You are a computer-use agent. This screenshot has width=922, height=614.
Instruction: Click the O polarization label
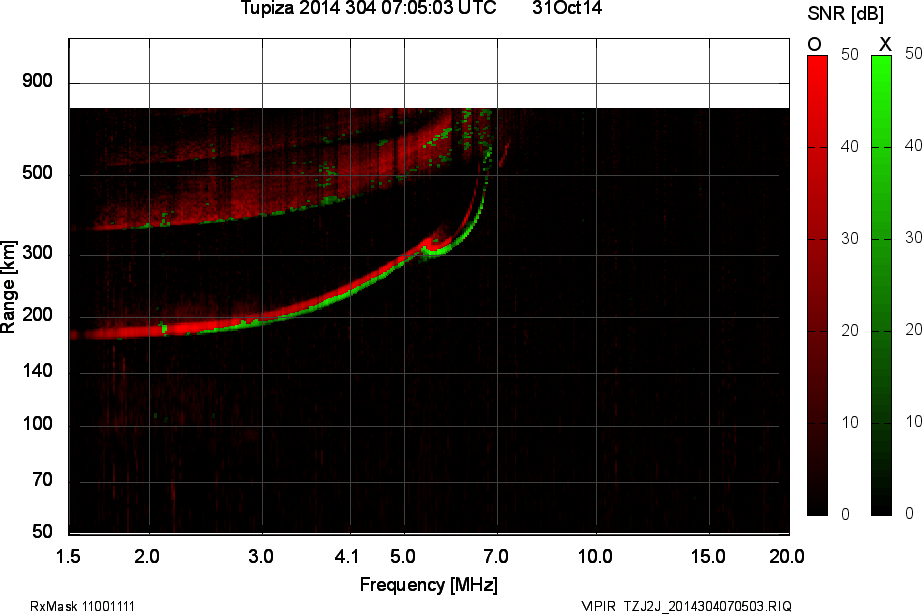(812, 44)
